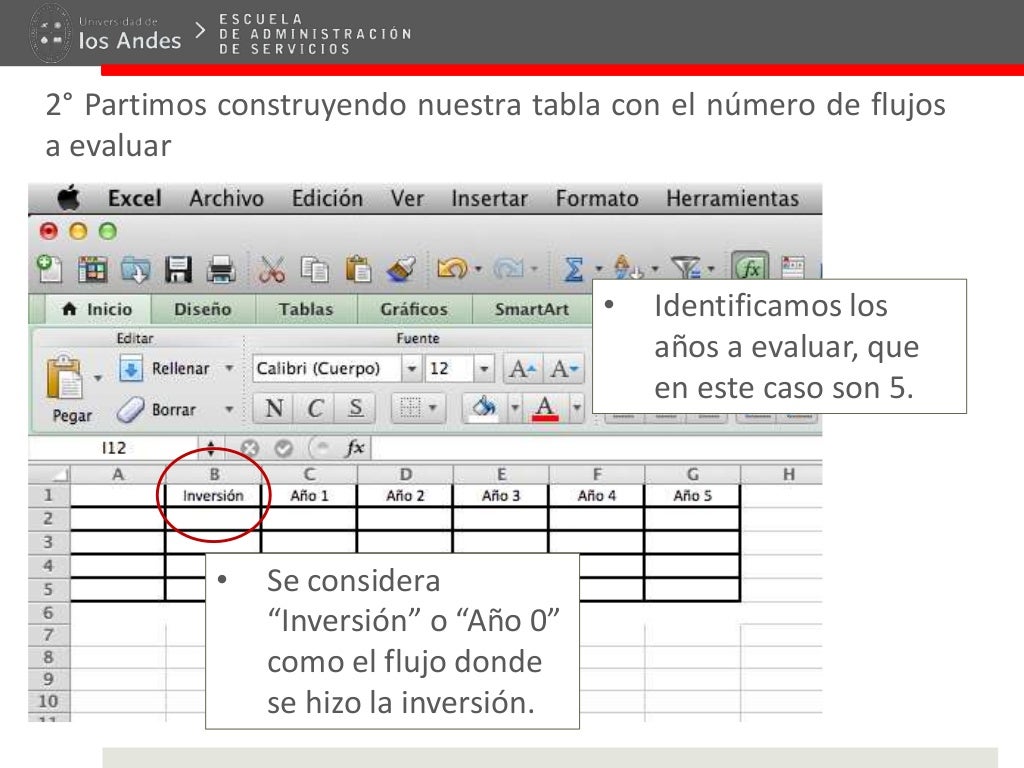
Task: Click the large Pegar clipboard icon
Action: (64, 377)
